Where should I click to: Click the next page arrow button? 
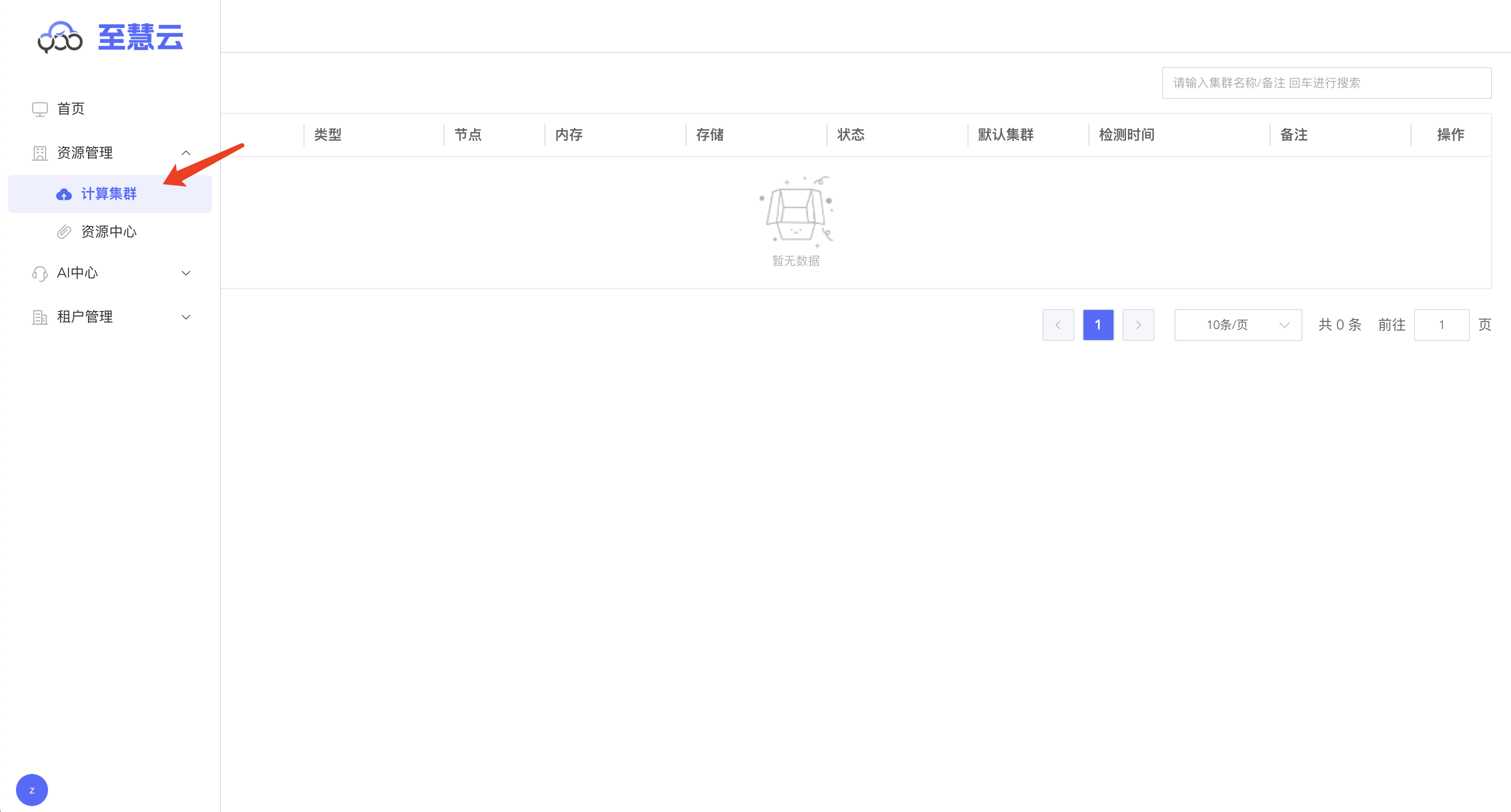[x=1138, y=325]
